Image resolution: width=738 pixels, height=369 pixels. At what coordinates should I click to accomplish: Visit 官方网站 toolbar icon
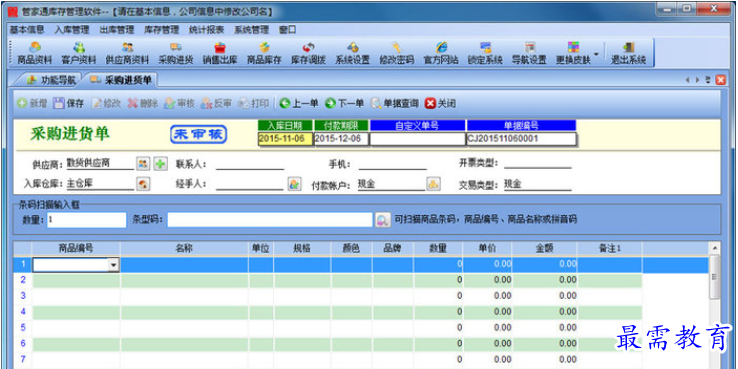click(441, 53)
